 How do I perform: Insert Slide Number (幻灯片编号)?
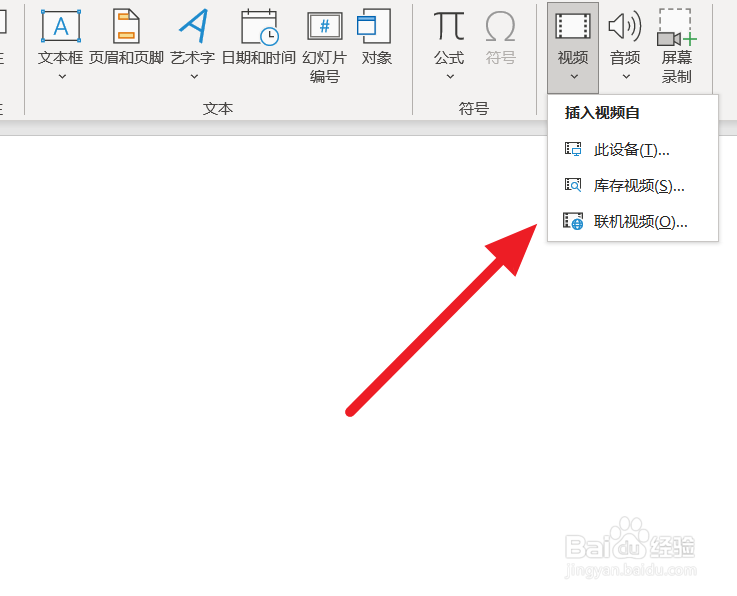(x=325, y=46)
